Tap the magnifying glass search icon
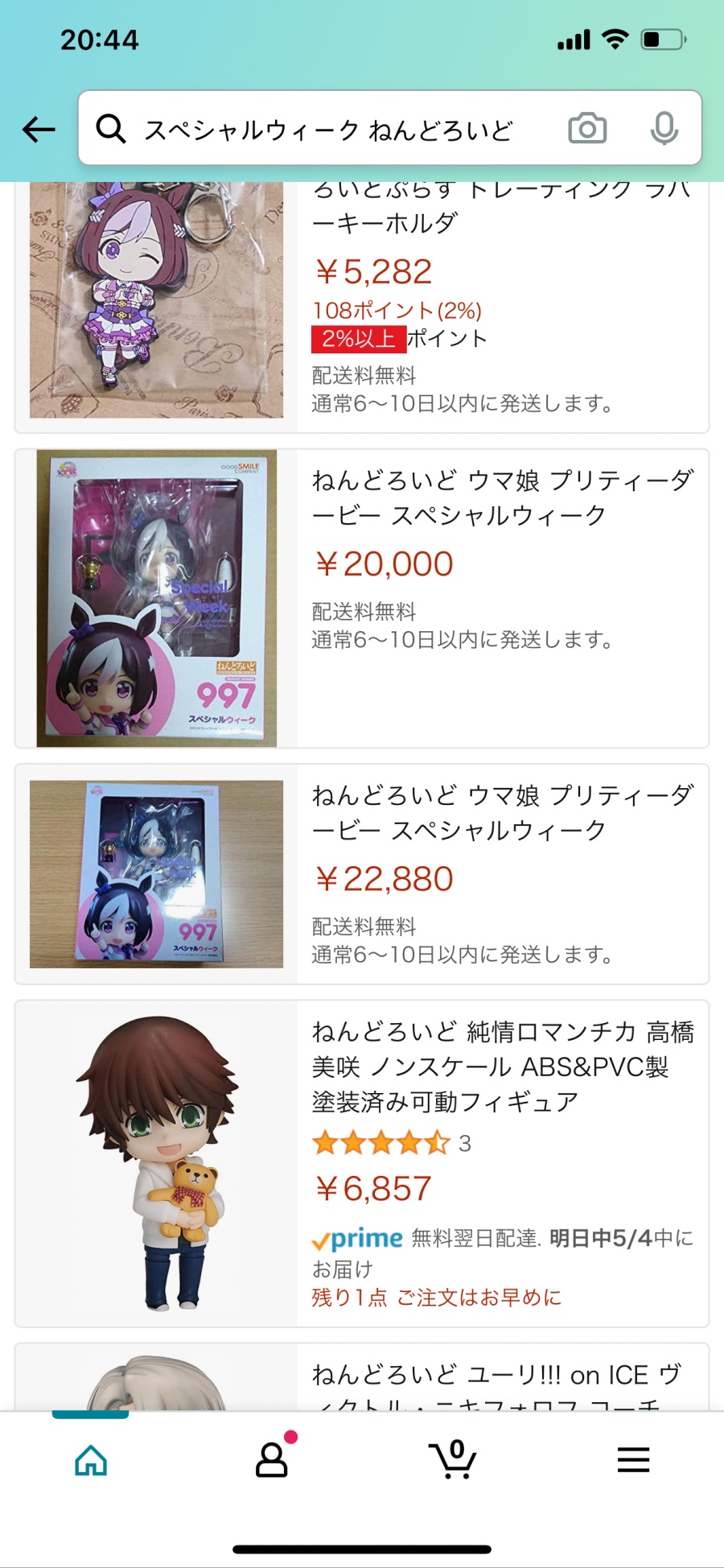The width and height of the screenshot is (724, 1568). 111,129
